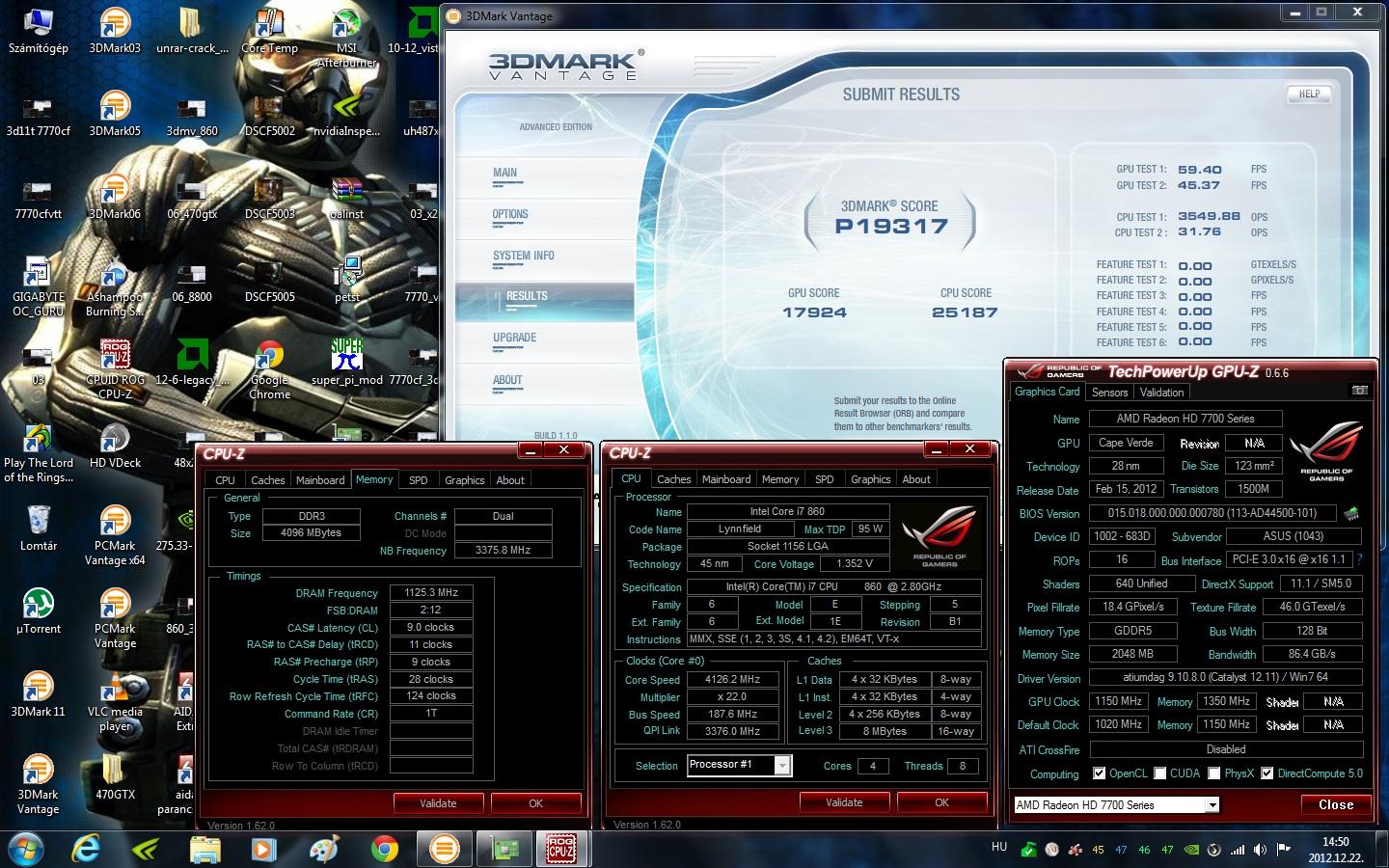Open Graphics tab in CPU-Z memory window
The width and height of the screenshot is (1389, 868).
coord(464,479)
